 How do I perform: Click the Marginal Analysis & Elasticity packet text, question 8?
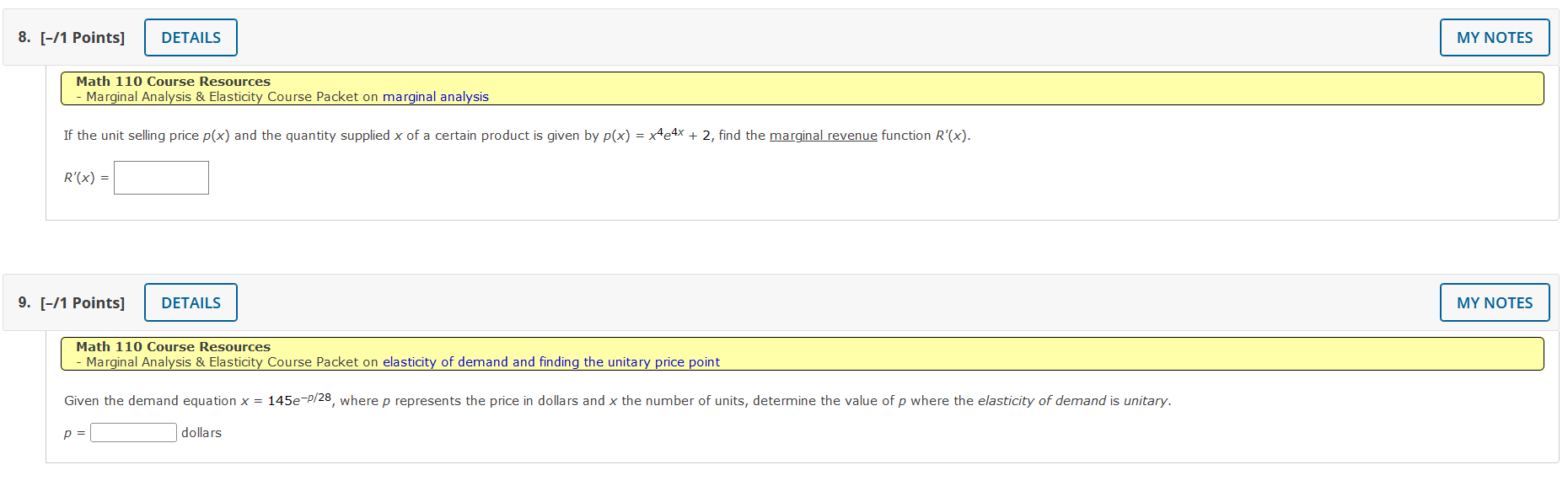tap(223, 96)
